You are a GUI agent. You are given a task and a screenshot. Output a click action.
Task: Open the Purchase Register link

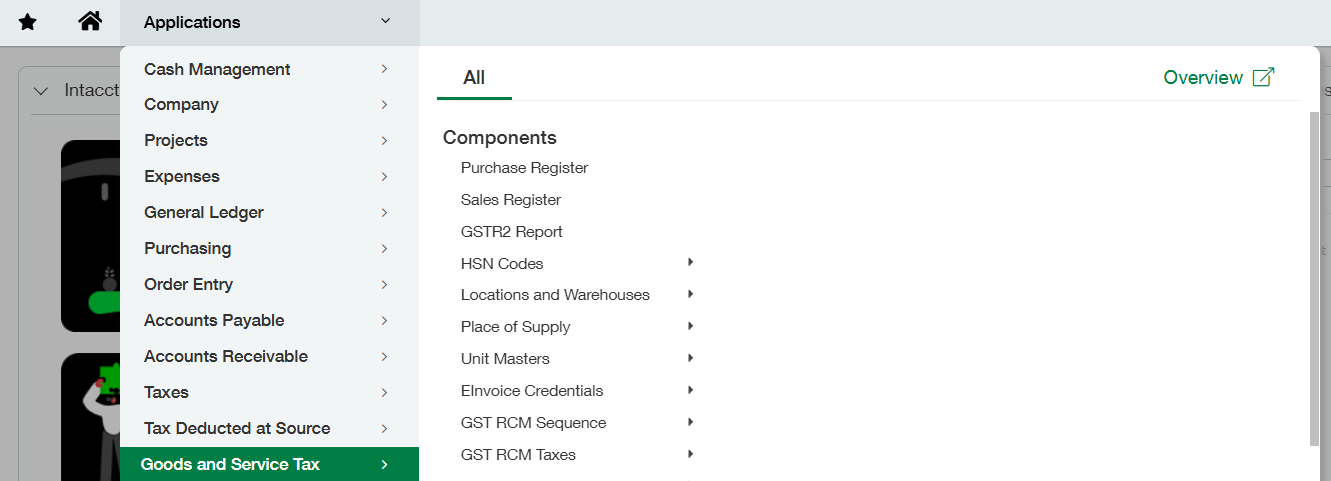[524, 168]
